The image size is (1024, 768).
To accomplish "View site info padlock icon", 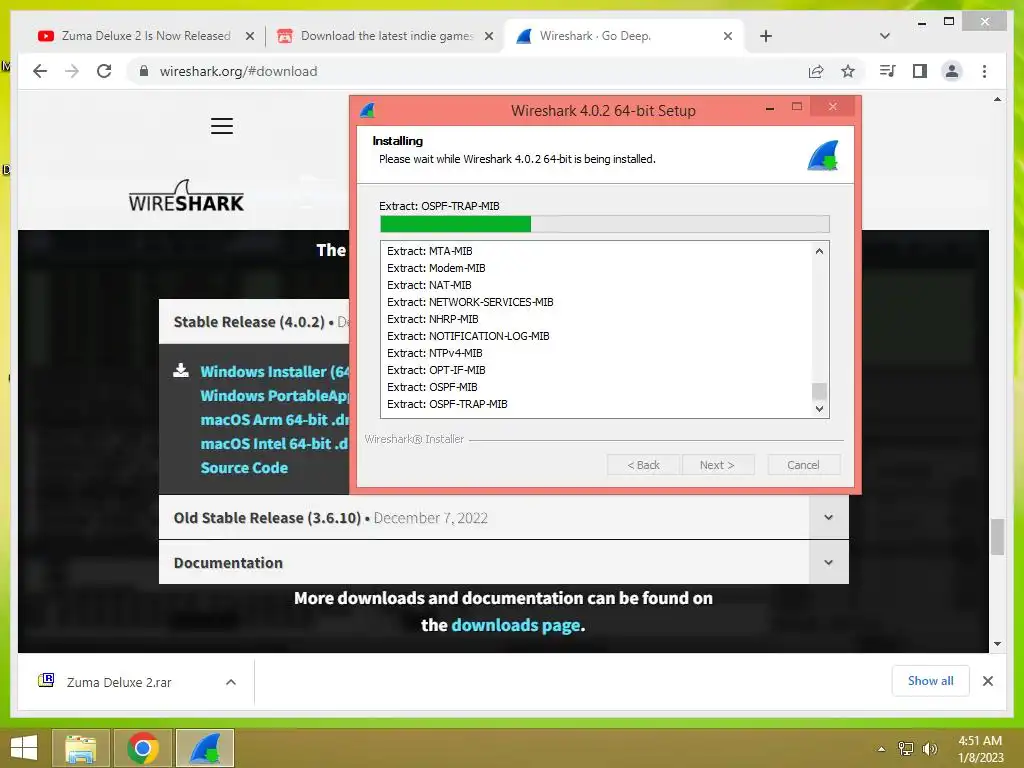I will tap(144, 71).
